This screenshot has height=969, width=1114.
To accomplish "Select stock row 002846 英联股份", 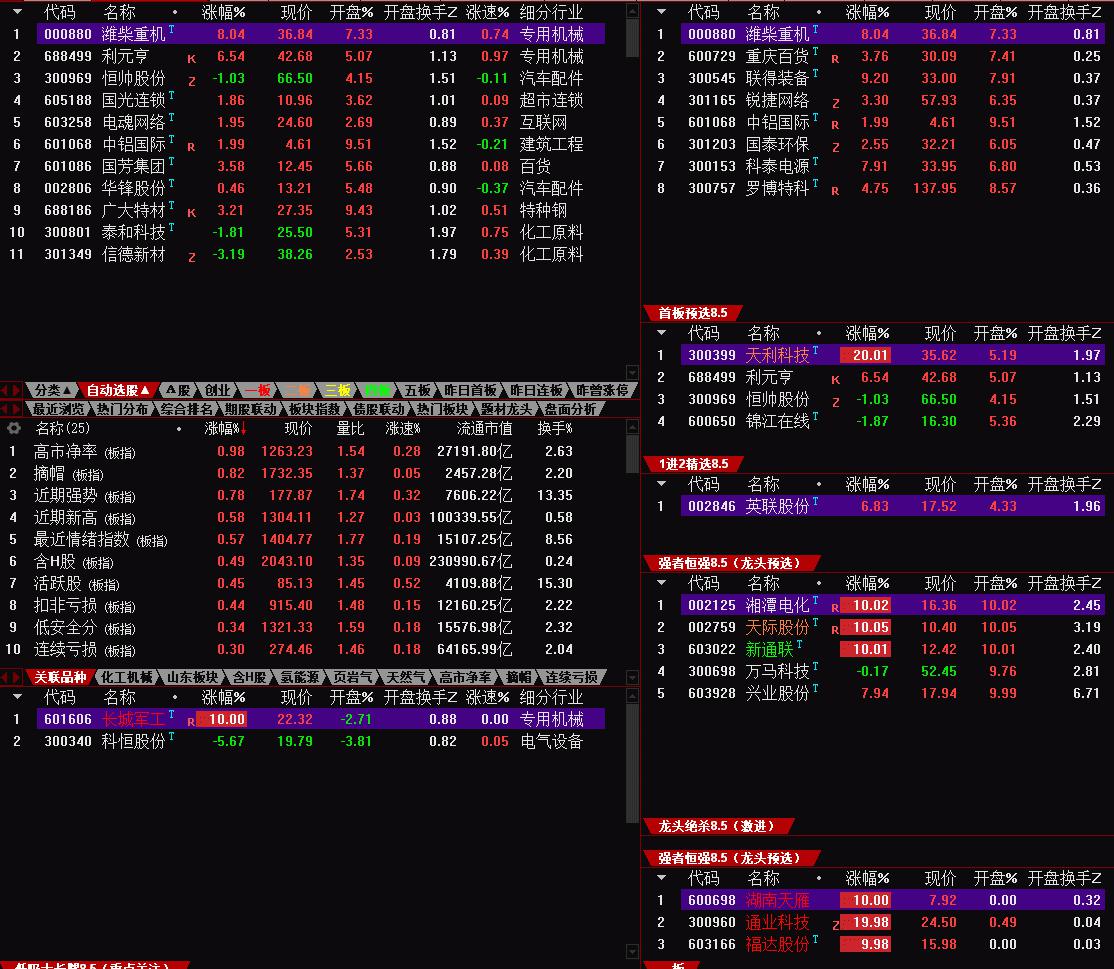I will point(892,507).
